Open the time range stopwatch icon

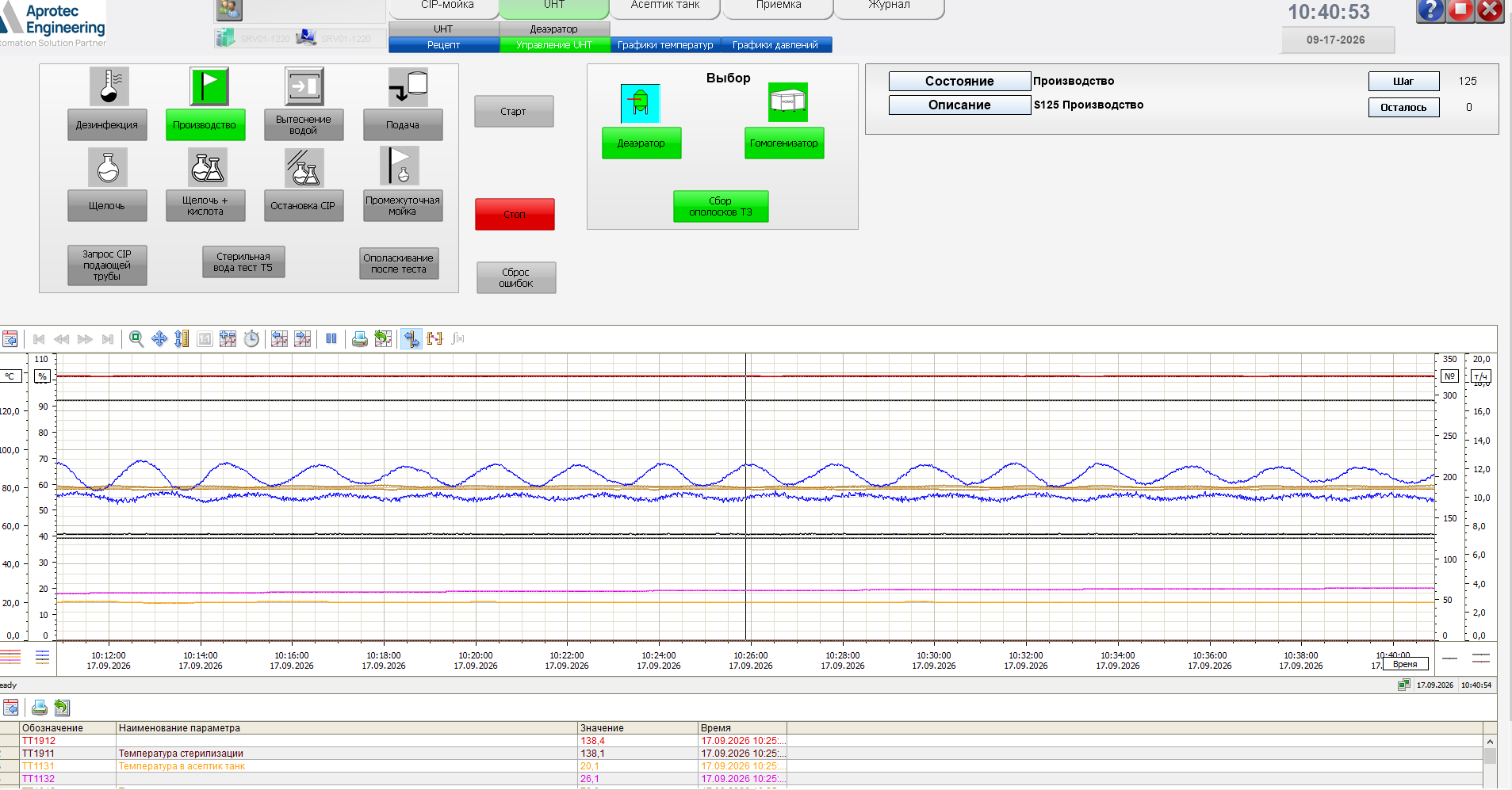(251, 339)
